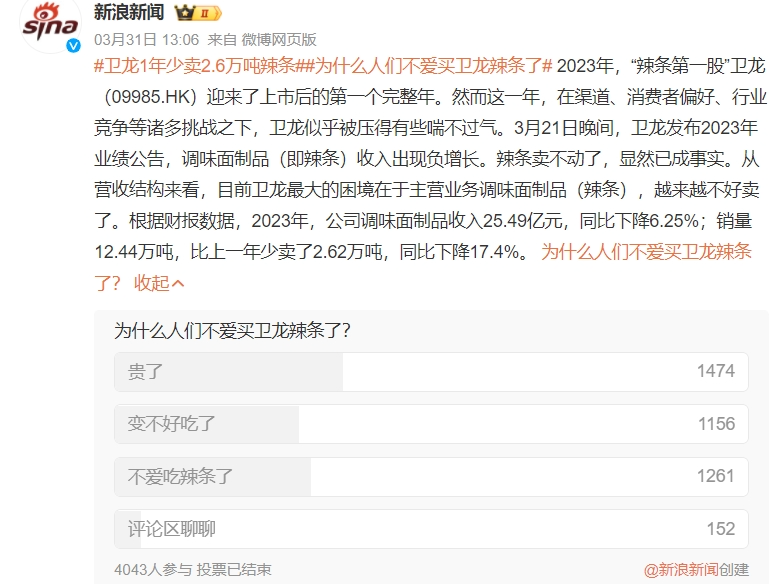Image resolution: width=784 pixels, height=584 pixels.
Task: Open the 03月31日 13:06 timestamp
Action: coord(146,40)
